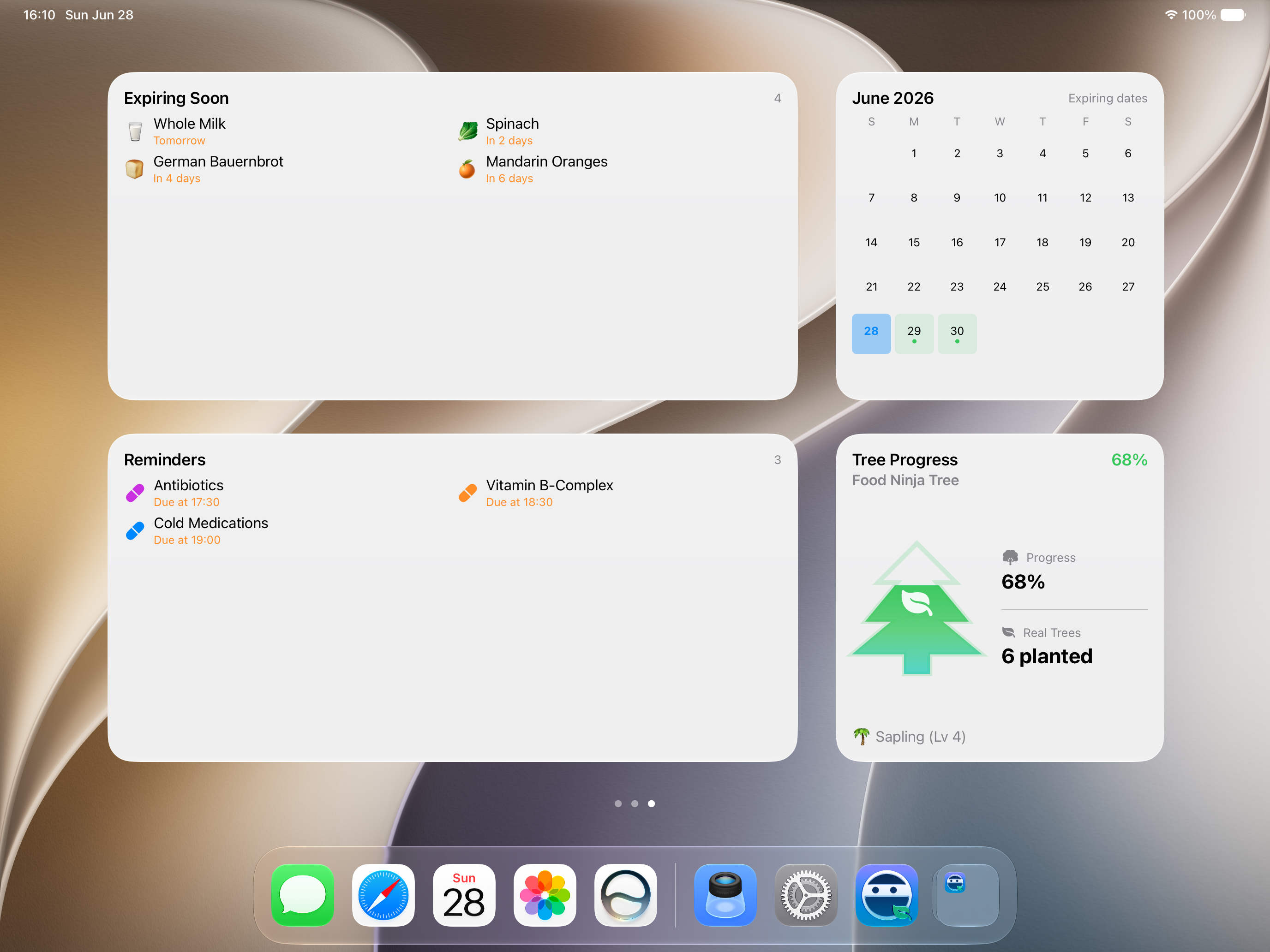Viewport: 1270px width, 952px height.
Task: Tap the blue Cold Medications pill icon
Action: pos(135,531)
